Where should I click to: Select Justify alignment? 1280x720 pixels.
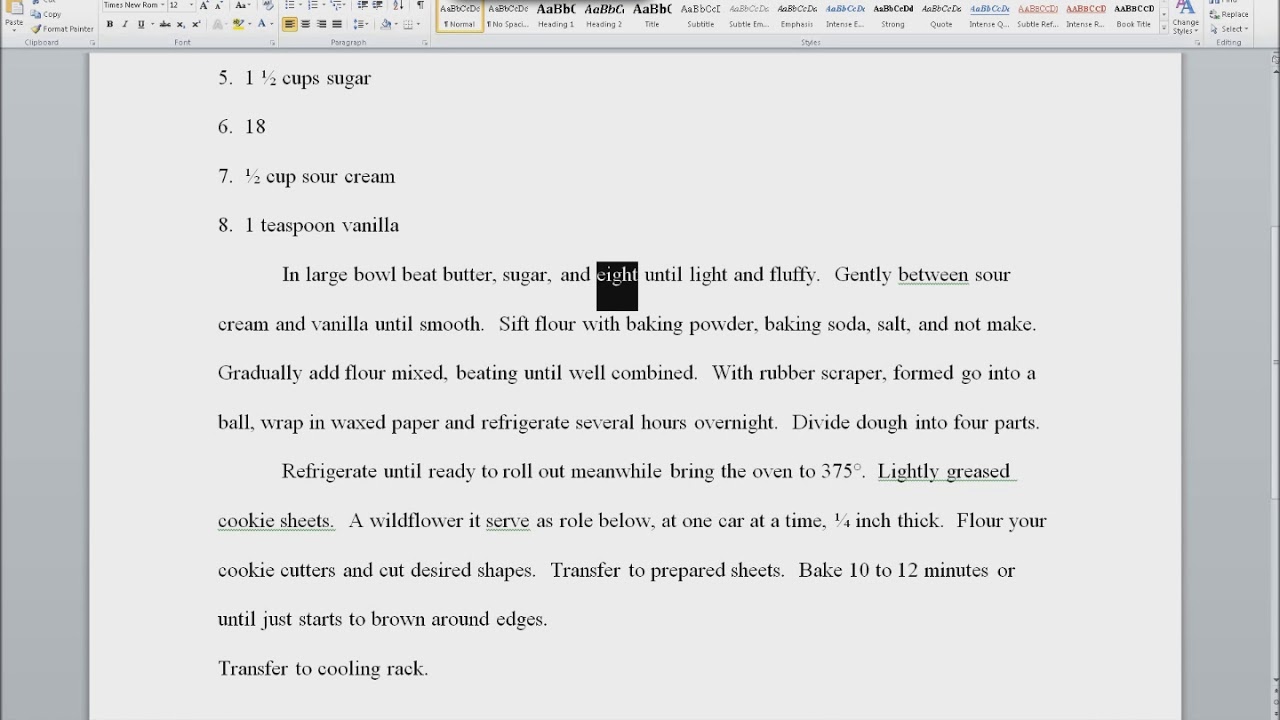(337, 24)
